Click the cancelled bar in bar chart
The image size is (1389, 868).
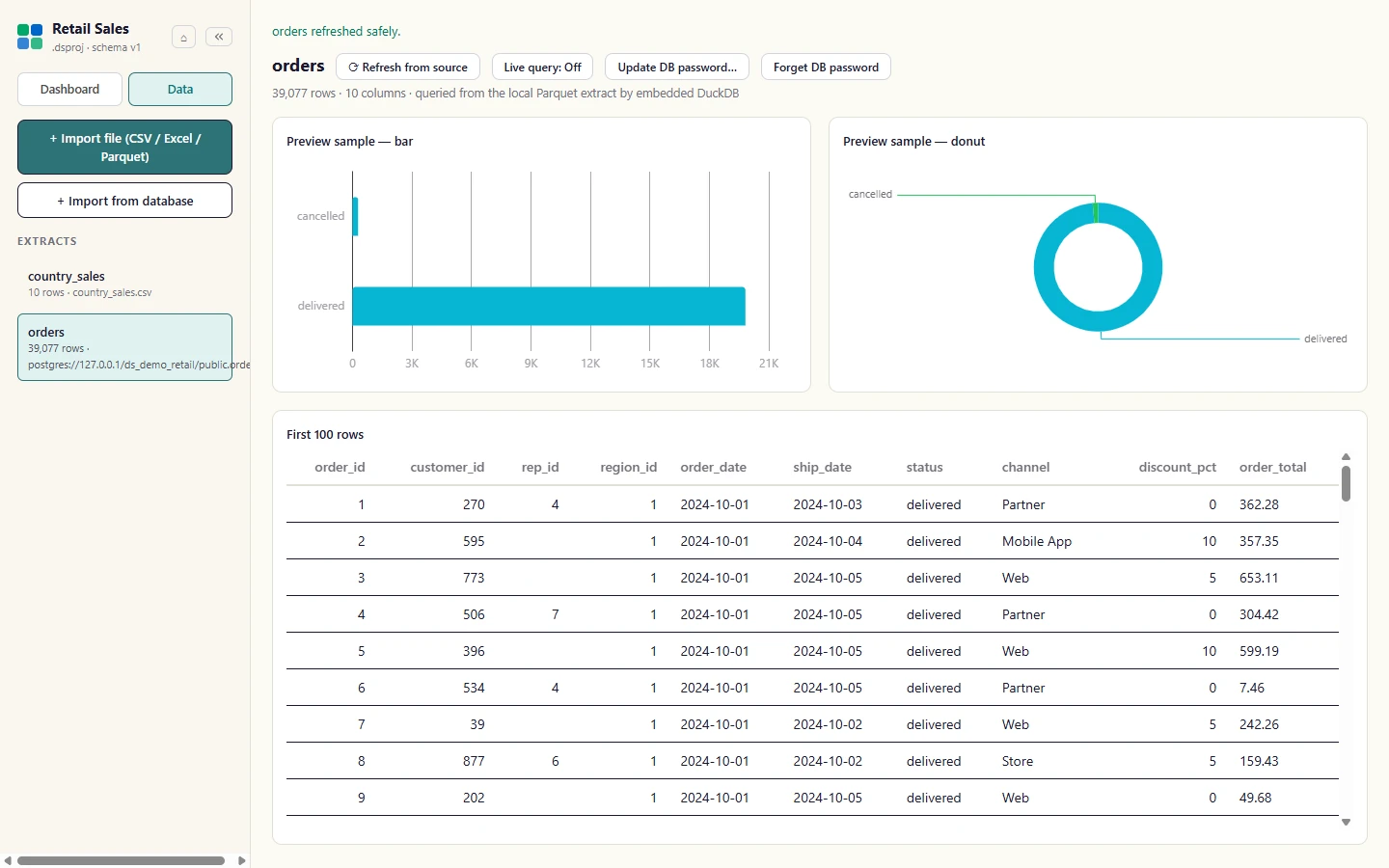[356, 216]
